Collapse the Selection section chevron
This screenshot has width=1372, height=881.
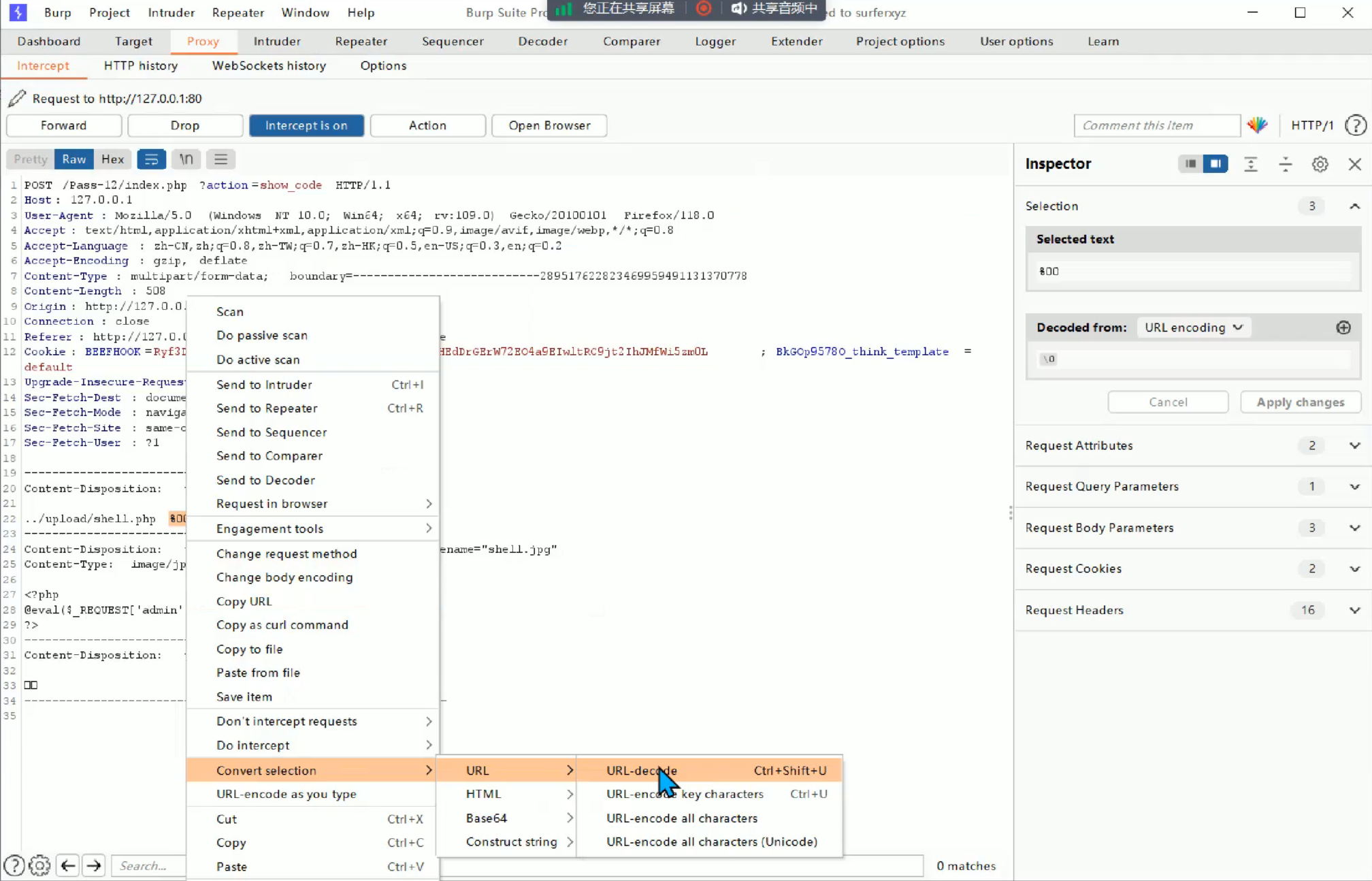1354,206
